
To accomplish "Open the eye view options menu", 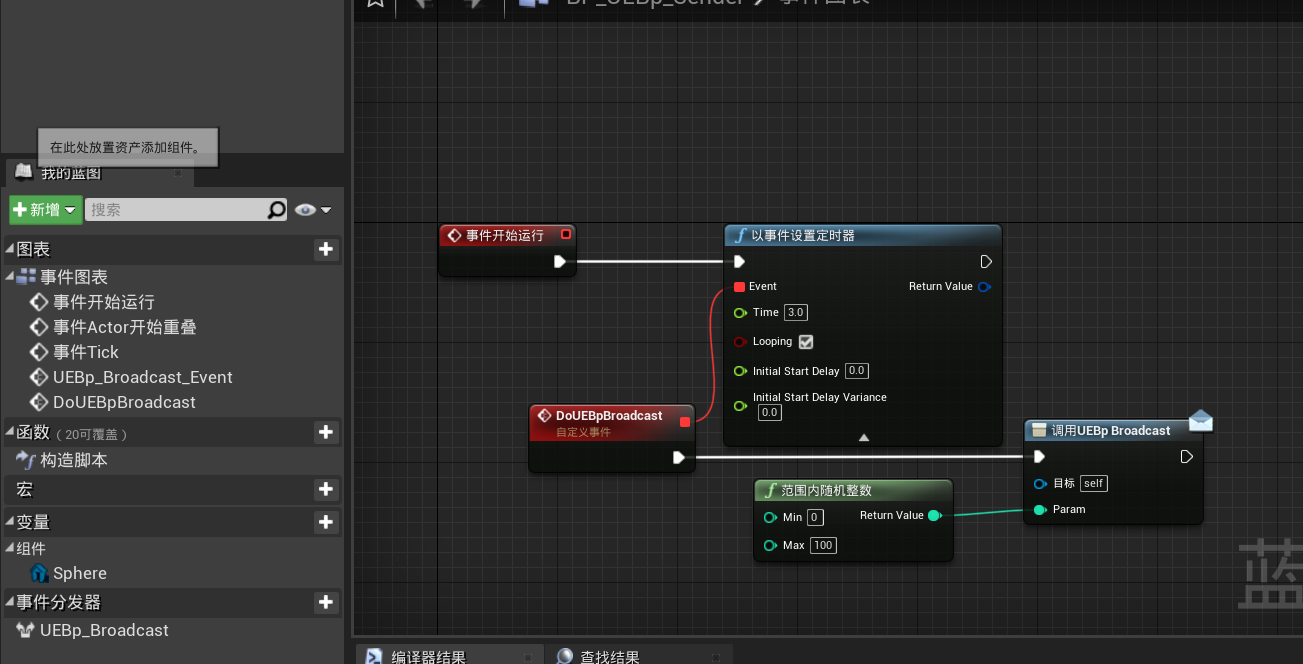I will tap(313, 210).
